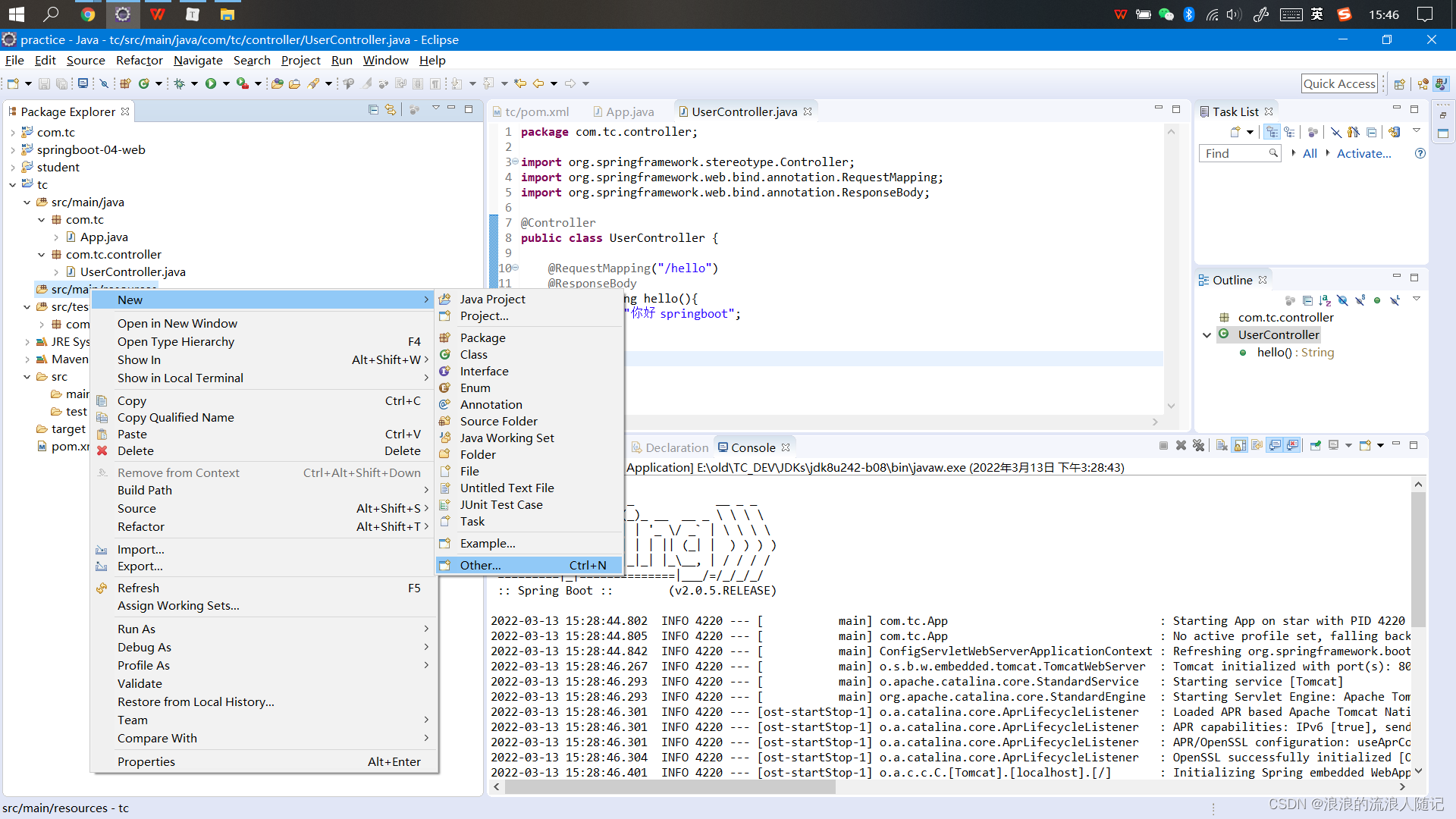The width and height of the screenshot is (1456, 819).
Task: Toggle Hide Fields in Outline toolbar
Action: (x=1342, y=300)
